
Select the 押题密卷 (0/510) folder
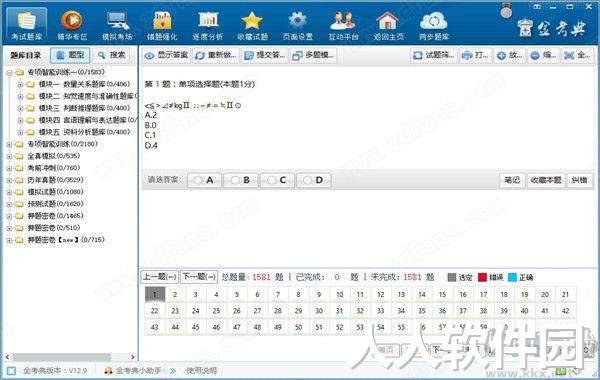[x=54, y=228]
